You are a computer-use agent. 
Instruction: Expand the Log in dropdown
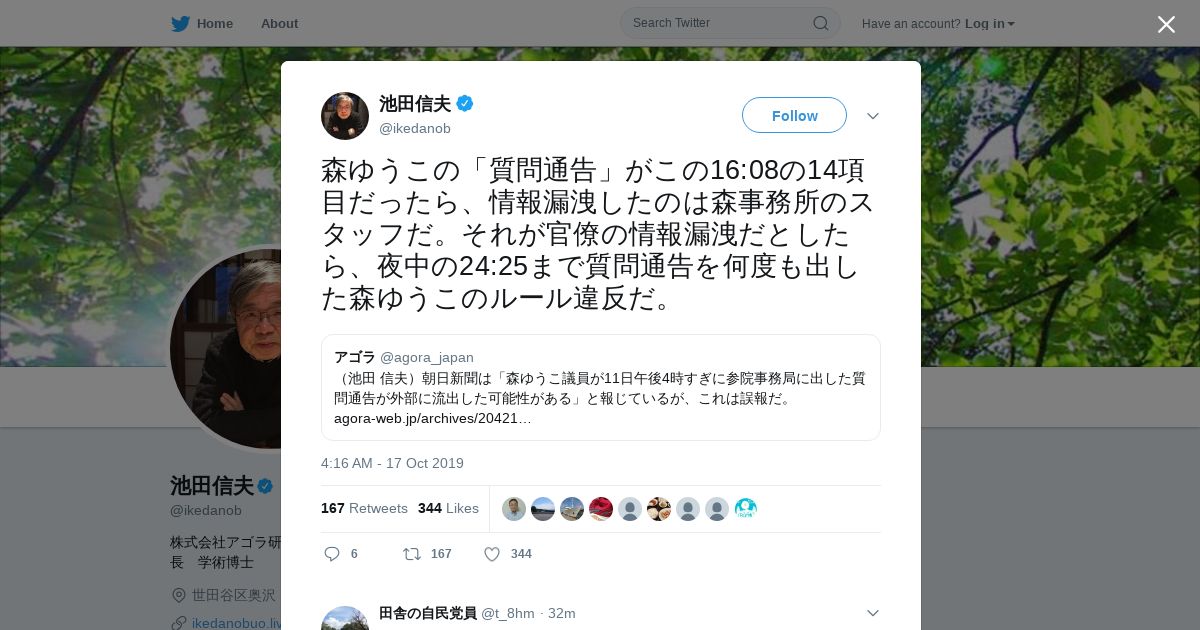(x=989, y=23)
